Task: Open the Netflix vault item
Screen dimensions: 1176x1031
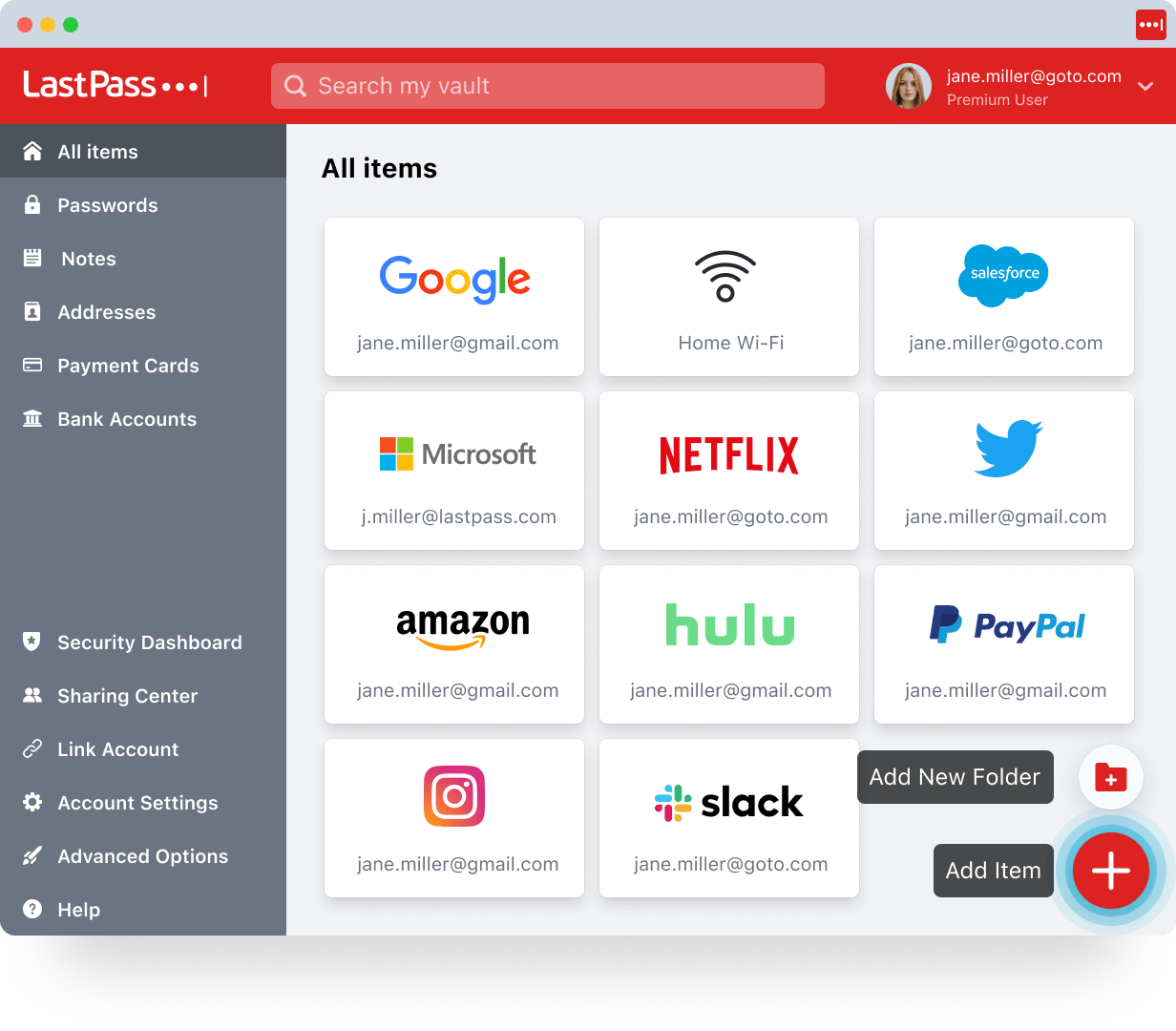Action: pyautogui.click(x=729, y=471)
